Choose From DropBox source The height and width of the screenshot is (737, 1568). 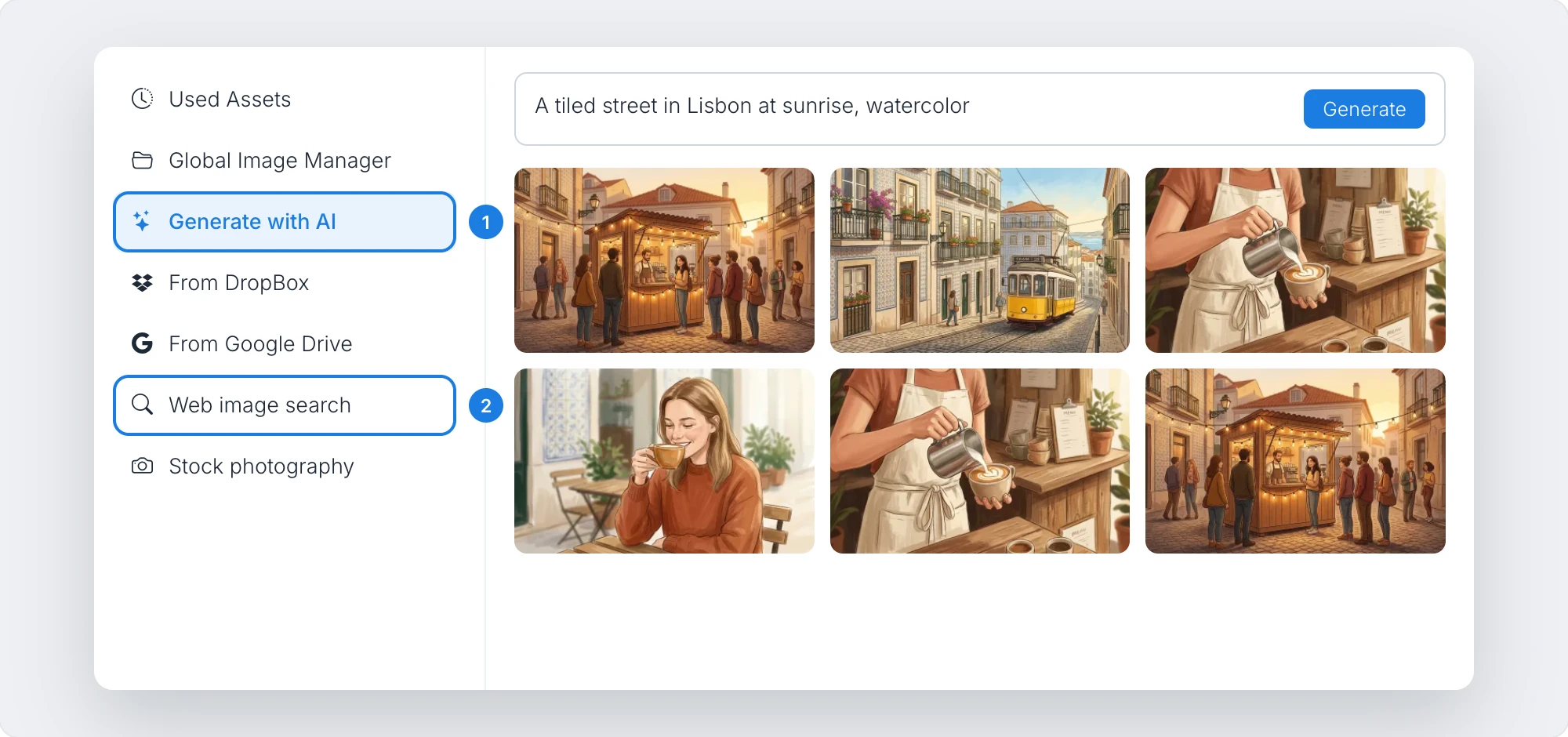(285, 283)
